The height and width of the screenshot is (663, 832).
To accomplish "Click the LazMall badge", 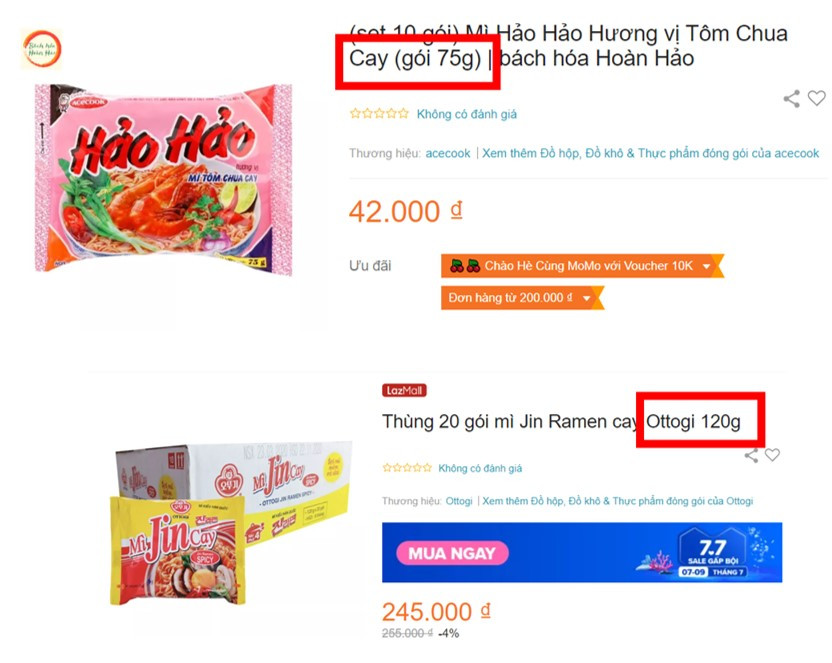I will point(404,390).
